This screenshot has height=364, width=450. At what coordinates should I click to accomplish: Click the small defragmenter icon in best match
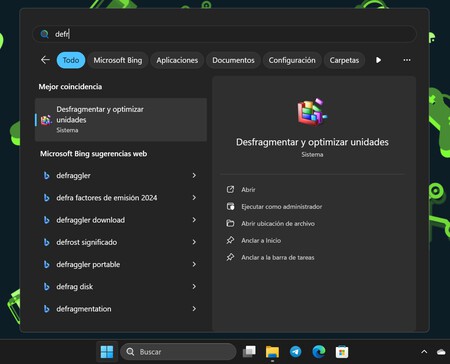pos(46,120)
